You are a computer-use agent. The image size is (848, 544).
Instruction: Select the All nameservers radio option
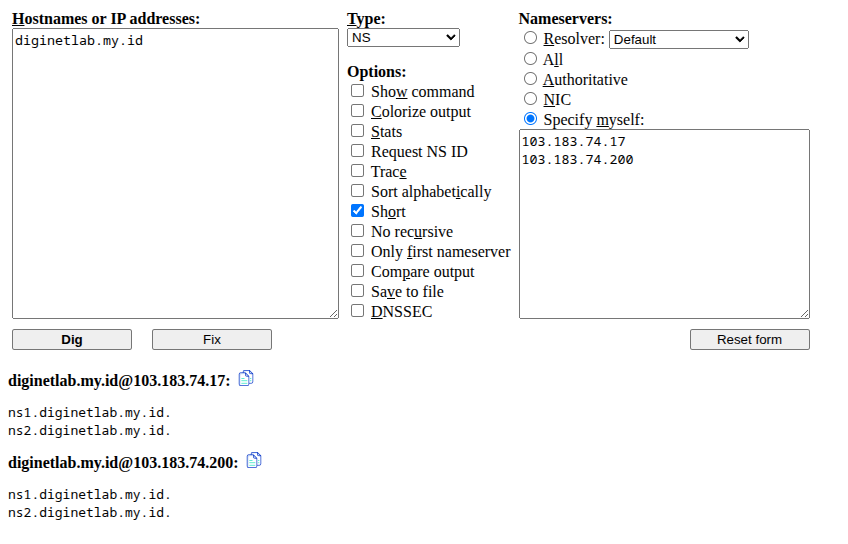click(x=531, y=59)
